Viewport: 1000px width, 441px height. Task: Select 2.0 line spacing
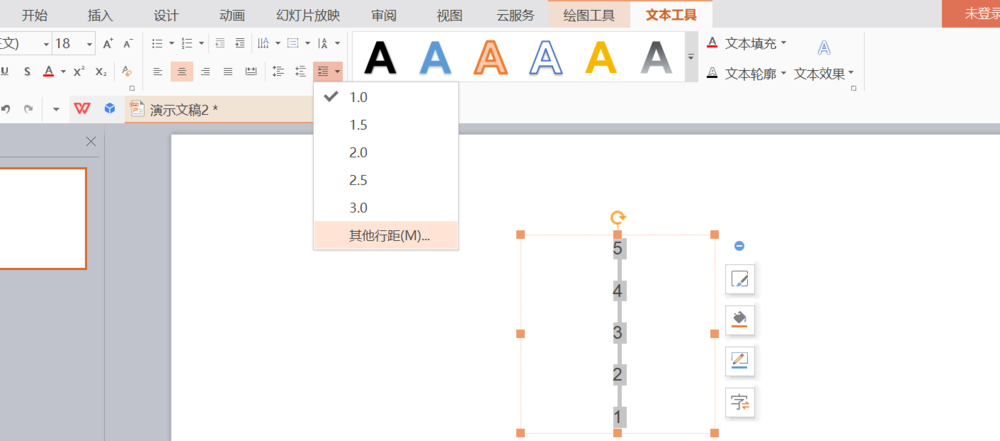[x=386, y=153]
